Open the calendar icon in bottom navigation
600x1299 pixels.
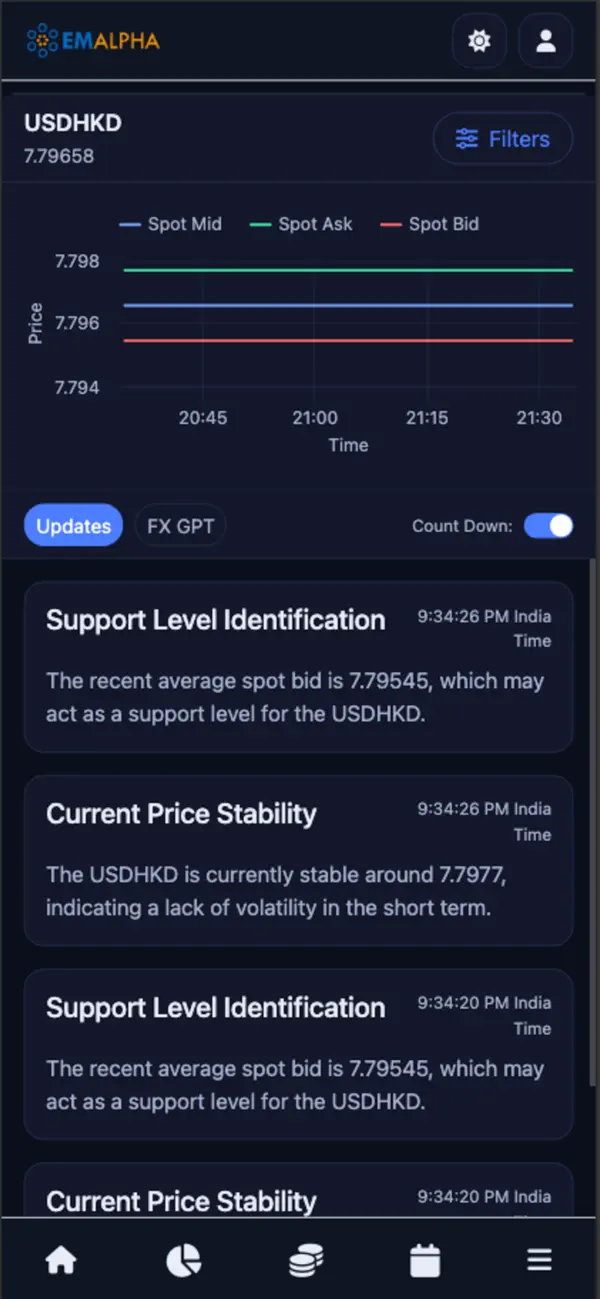(425, 1259)
